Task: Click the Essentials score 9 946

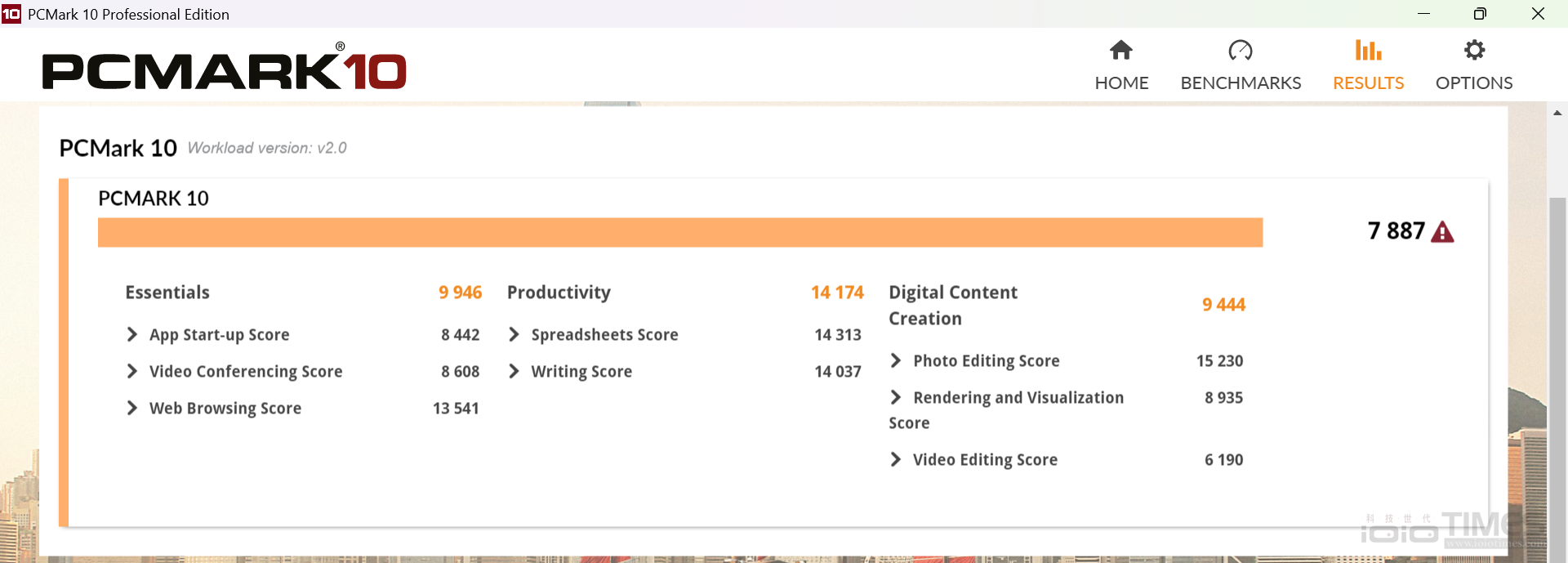Action: 461,293
